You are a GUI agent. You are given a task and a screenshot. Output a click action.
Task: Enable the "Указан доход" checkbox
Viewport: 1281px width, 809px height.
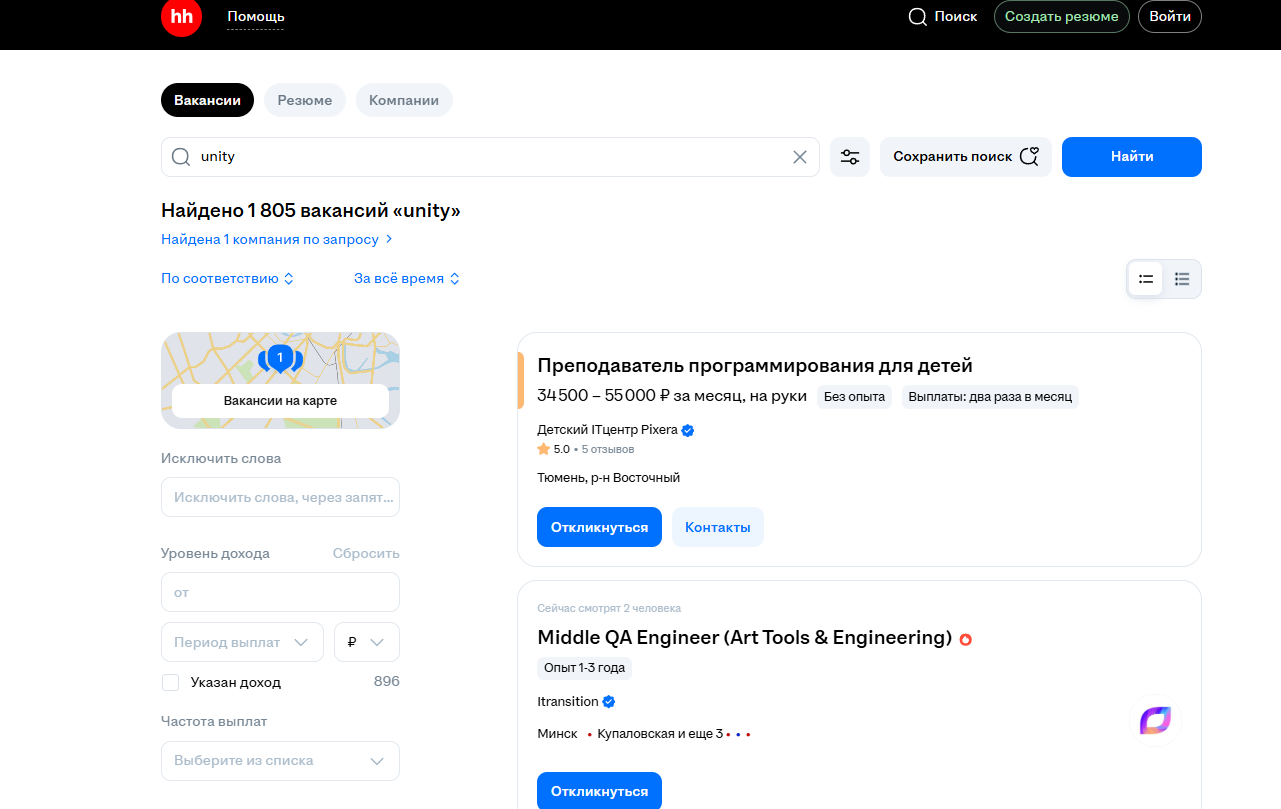pos(171,682)
